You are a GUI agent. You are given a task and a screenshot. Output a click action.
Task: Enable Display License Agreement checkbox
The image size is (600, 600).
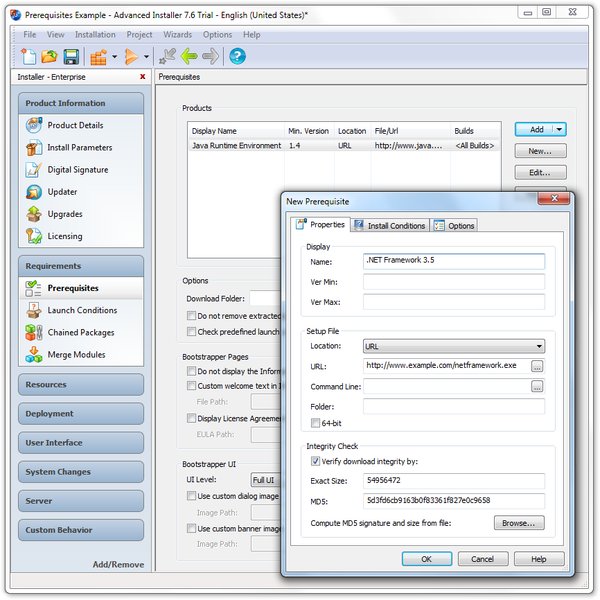191,418
